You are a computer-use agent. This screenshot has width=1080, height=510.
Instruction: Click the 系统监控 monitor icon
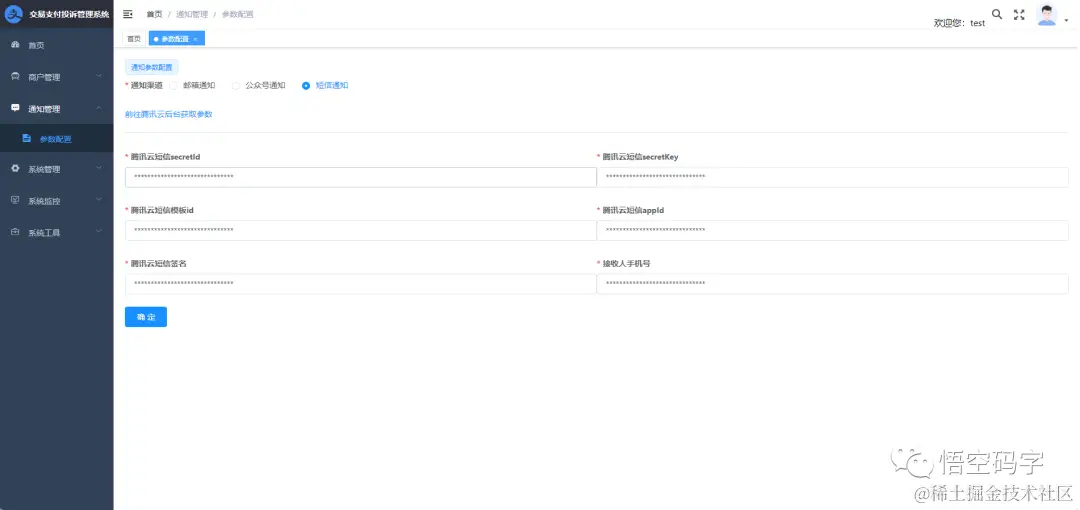click(x=15, y=201)
